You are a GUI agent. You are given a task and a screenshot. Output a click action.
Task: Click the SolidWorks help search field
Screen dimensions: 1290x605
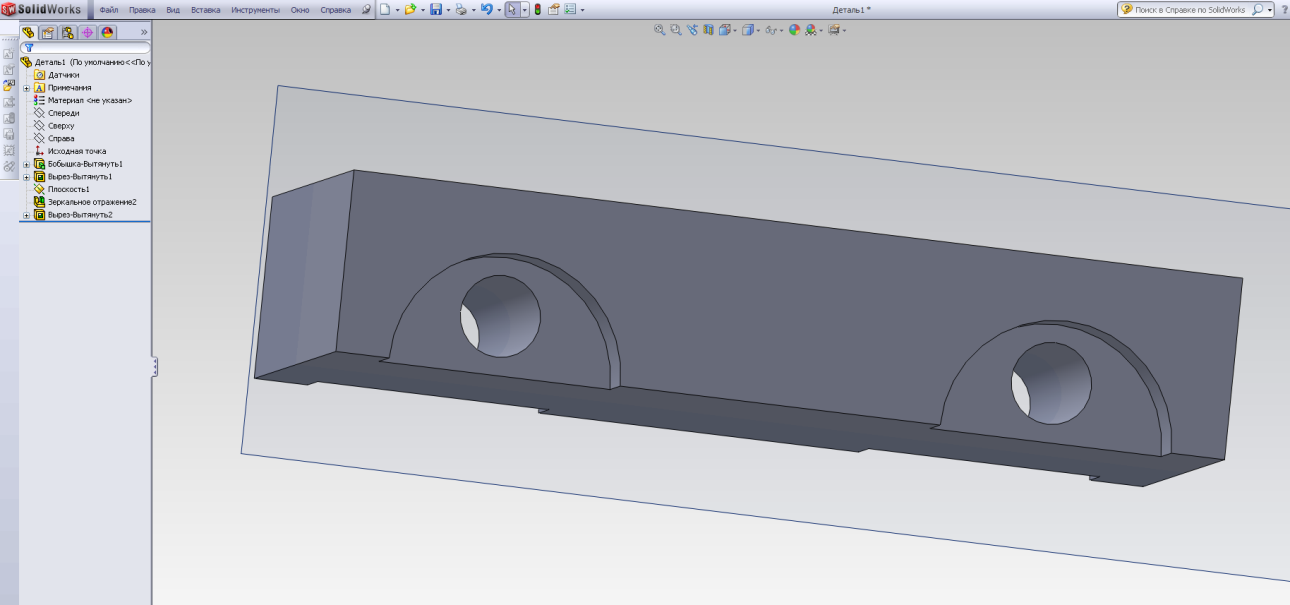(x=1190, y=9)
